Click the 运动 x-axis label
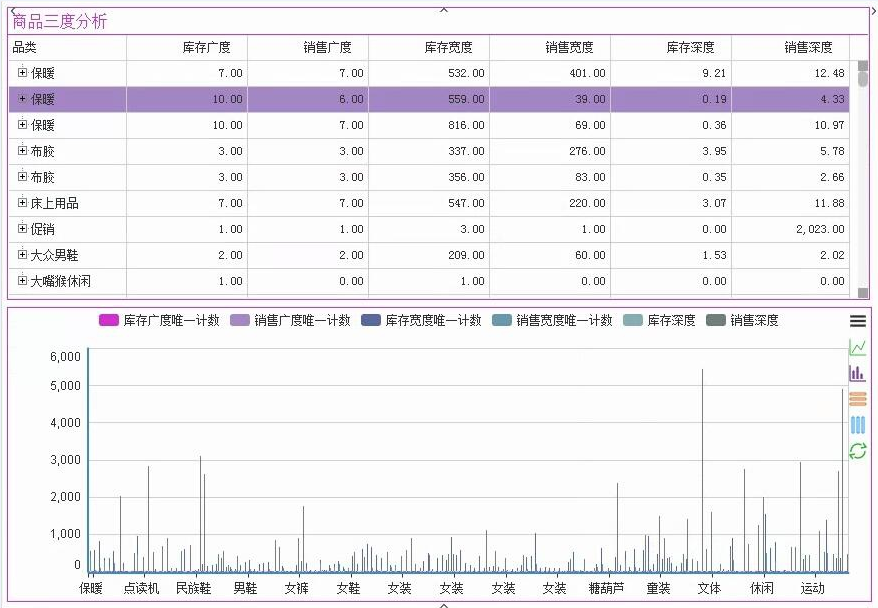Image resolution: width=878 pixels, height=608 pixels. point(812,588)
